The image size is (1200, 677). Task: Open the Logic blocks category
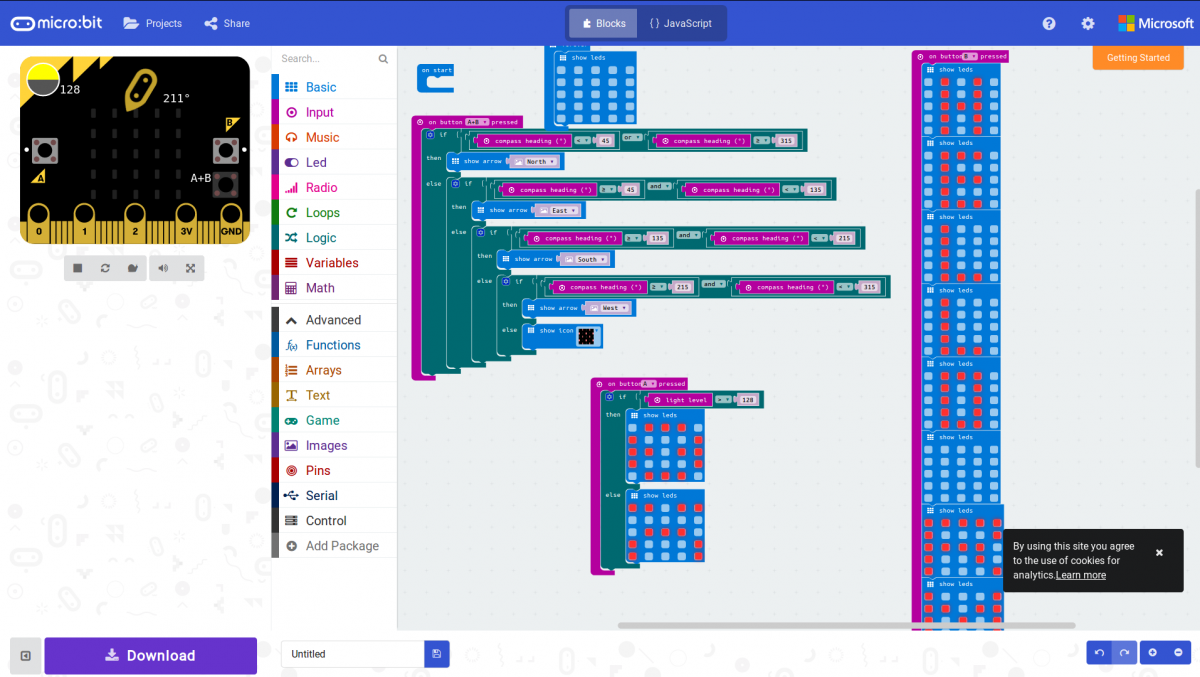(x=334, y=237)
